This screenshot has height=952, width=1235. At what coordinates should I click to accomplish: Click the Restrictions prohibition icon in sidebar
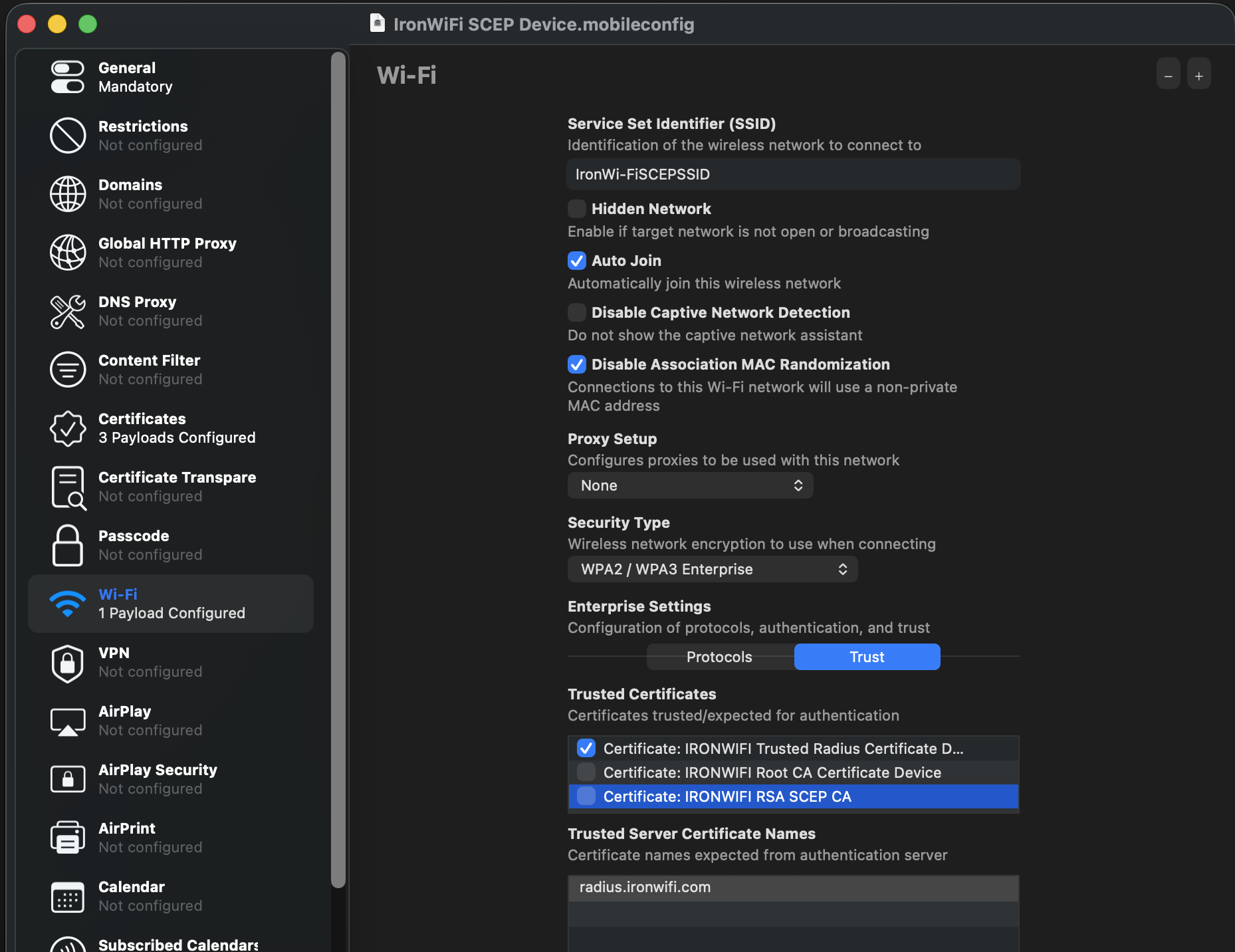click(68, 136)
